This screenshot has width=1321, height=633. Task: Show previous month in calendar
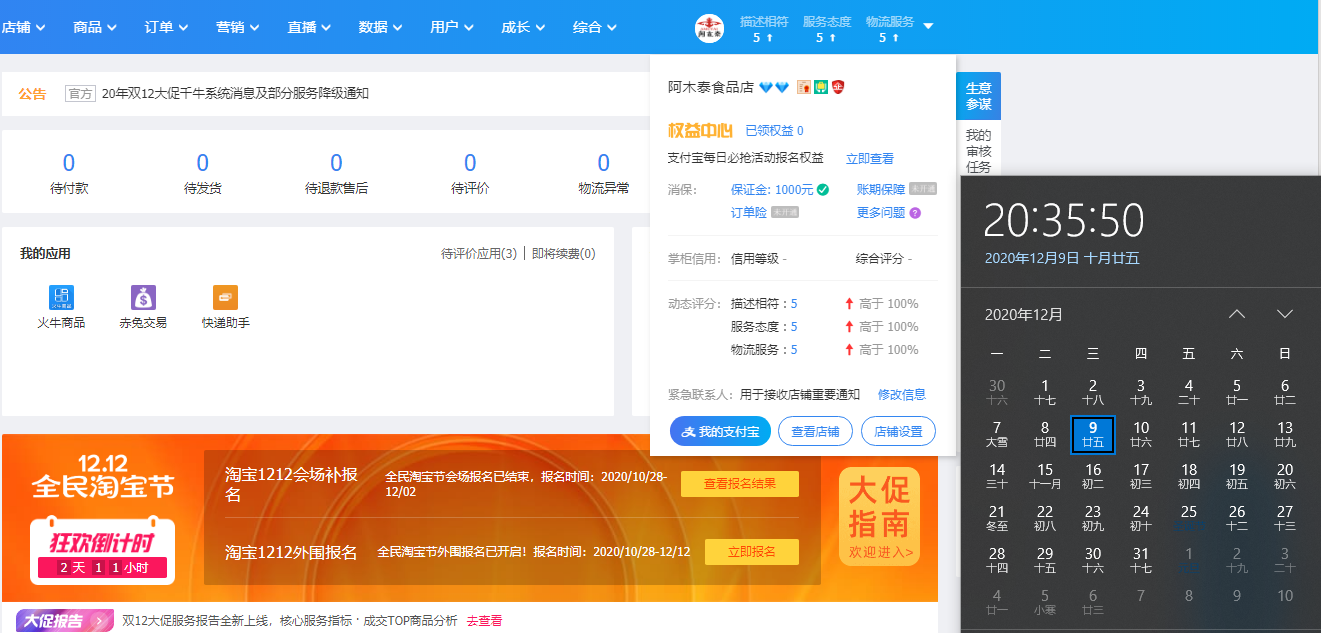click(1237, 314)
